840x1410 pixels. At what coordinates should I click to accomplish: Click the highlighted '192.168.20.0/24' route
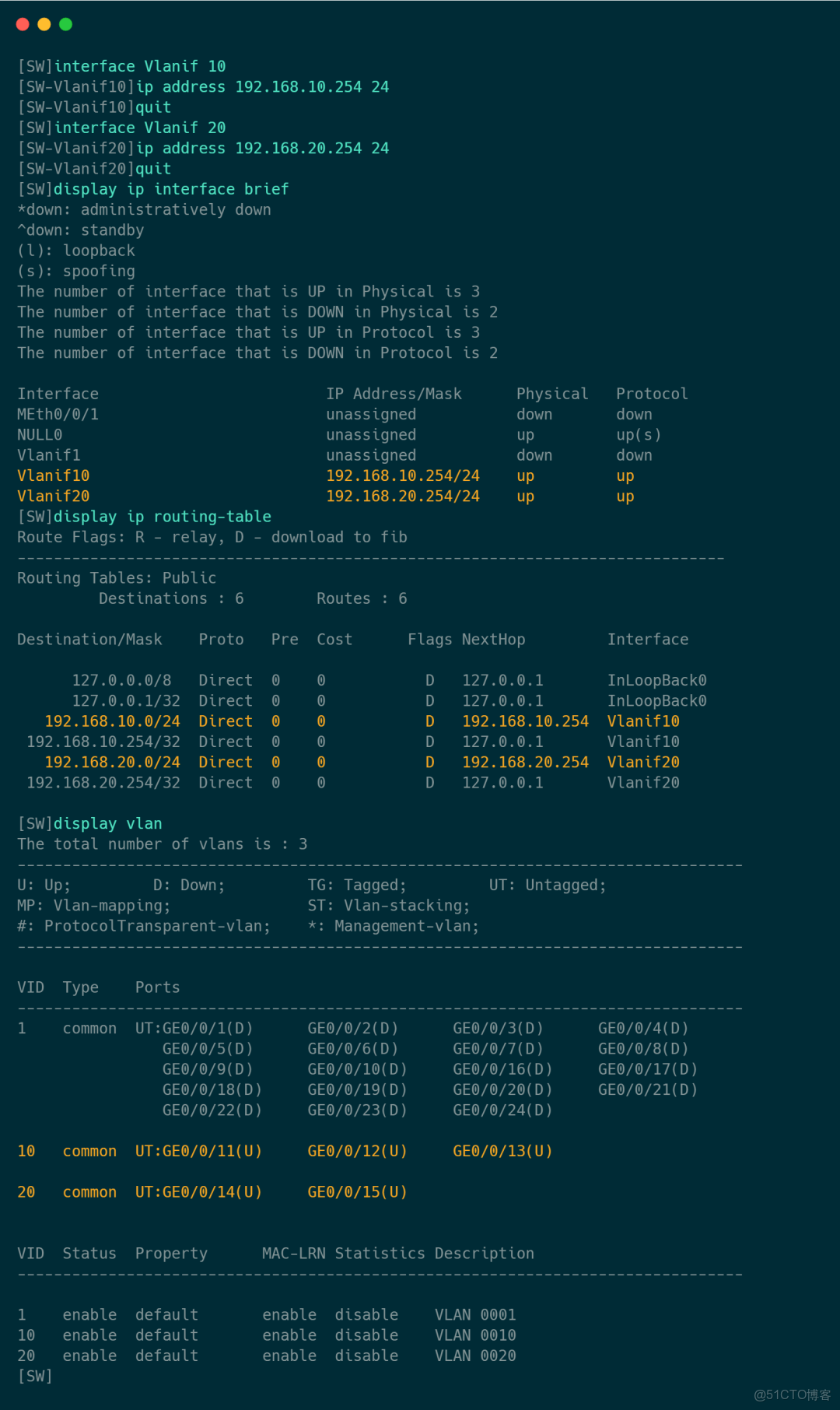pos(113,763)
